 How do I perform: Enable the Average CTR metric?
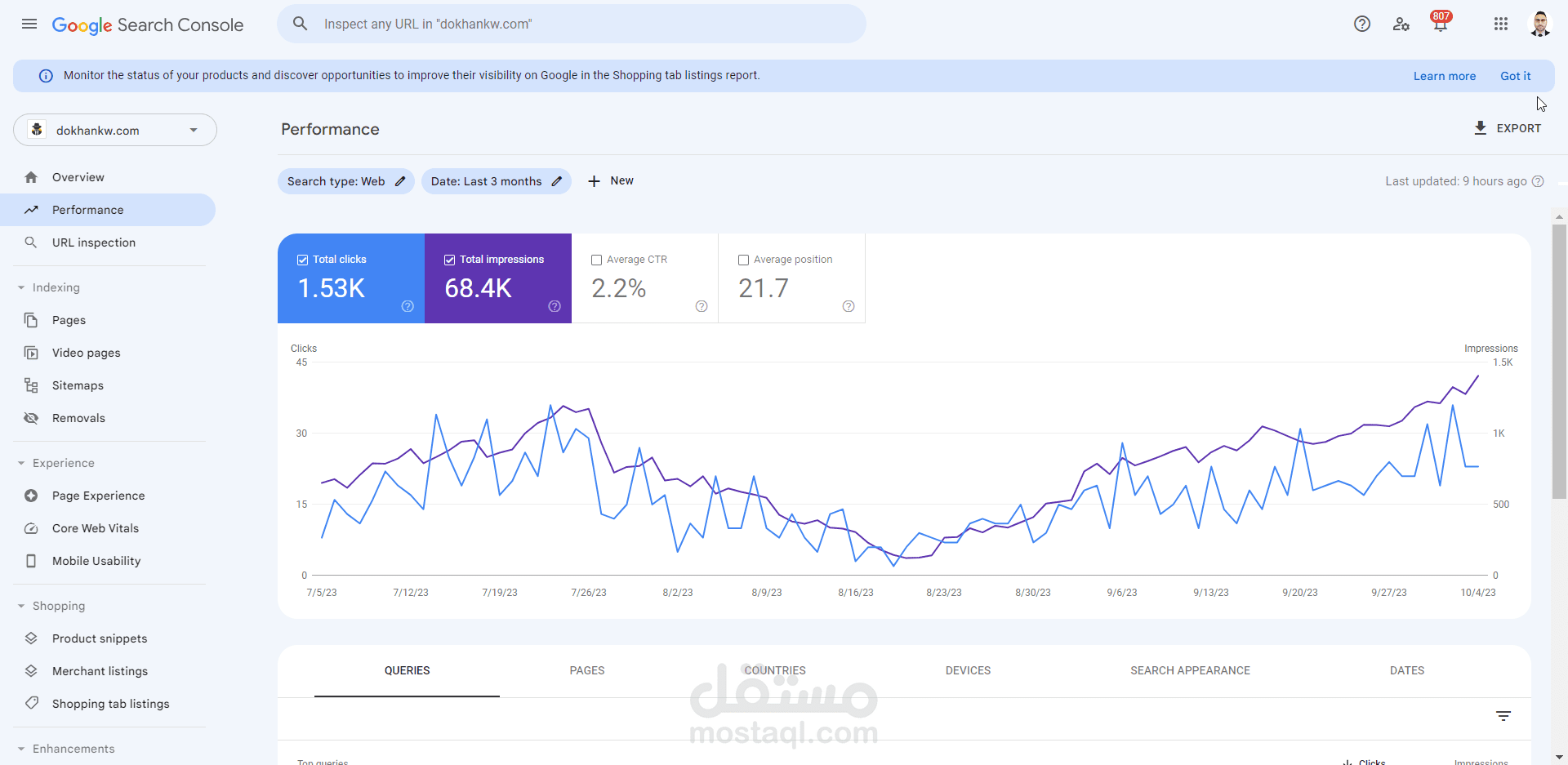[596, 259]
